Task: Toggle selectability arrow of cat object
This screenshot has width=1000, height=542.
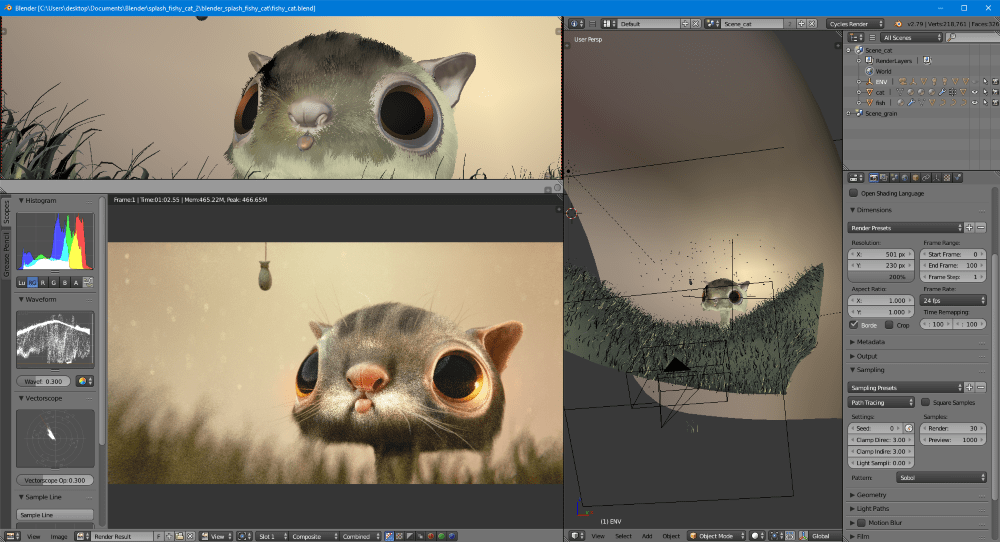Action: (985, 92)
